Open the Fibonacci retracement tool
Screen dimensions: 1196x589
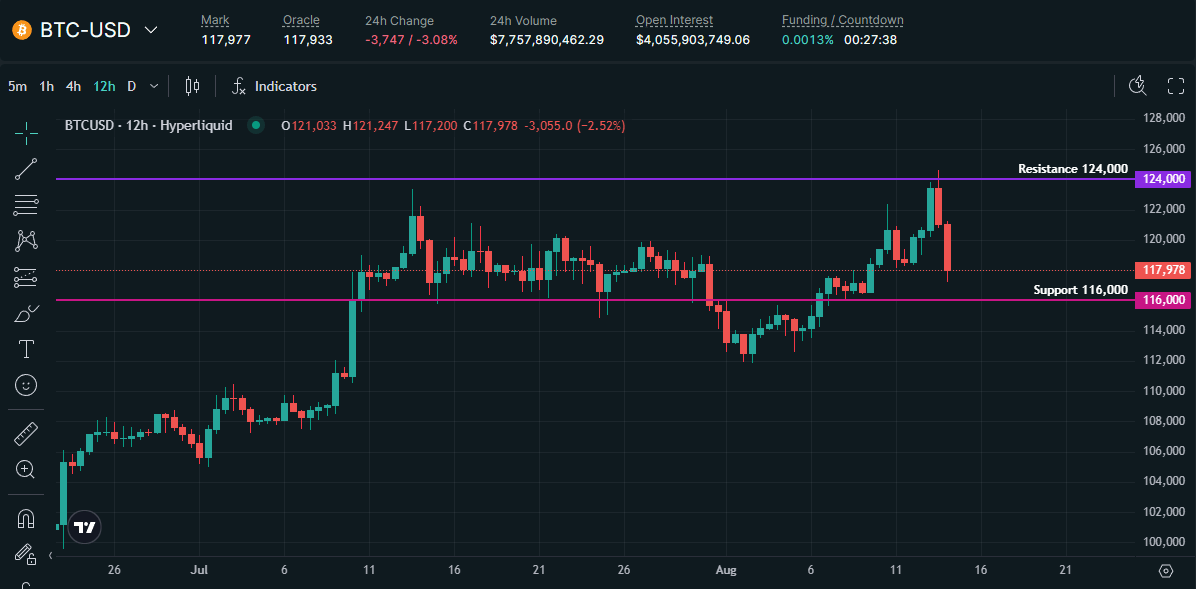pos(26,206)
